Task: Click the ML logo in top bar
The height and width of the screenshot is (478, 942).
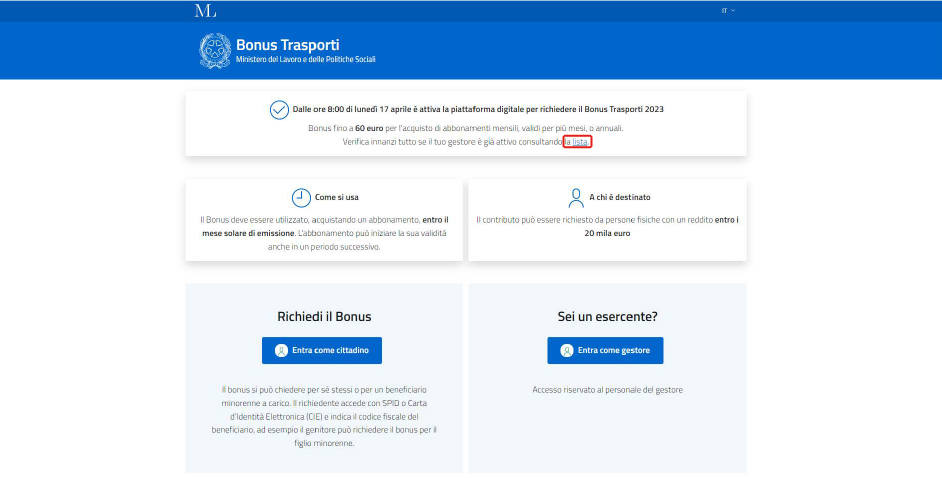Action: pyautogui.click(x=205, y=11)
